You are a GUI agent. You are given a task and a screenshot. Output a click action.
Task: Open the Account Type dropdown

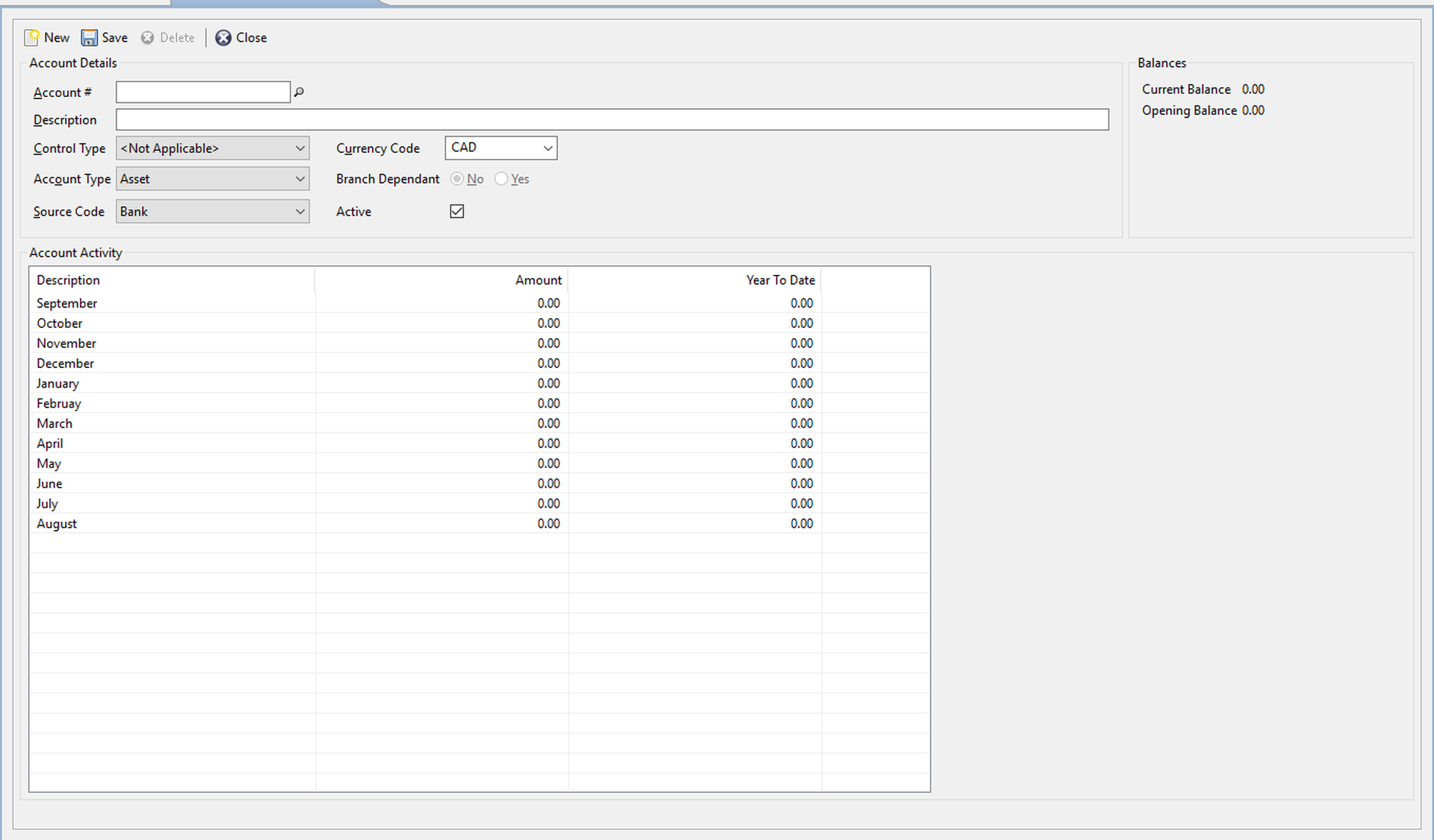[x=213, y=178]
